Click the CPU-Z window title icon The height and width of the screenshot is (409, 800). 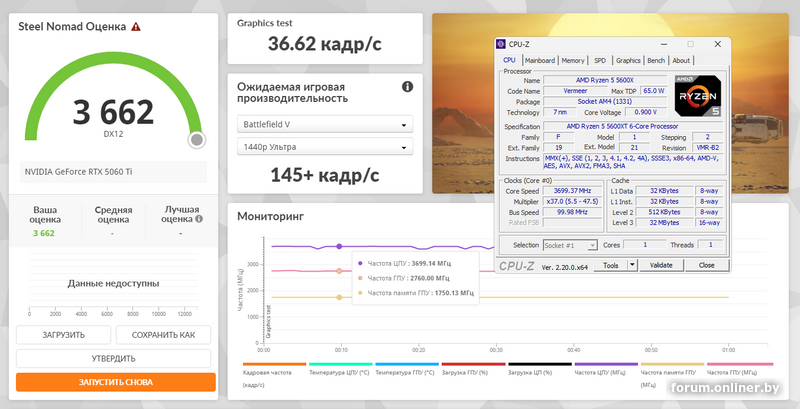pos(501,44)
